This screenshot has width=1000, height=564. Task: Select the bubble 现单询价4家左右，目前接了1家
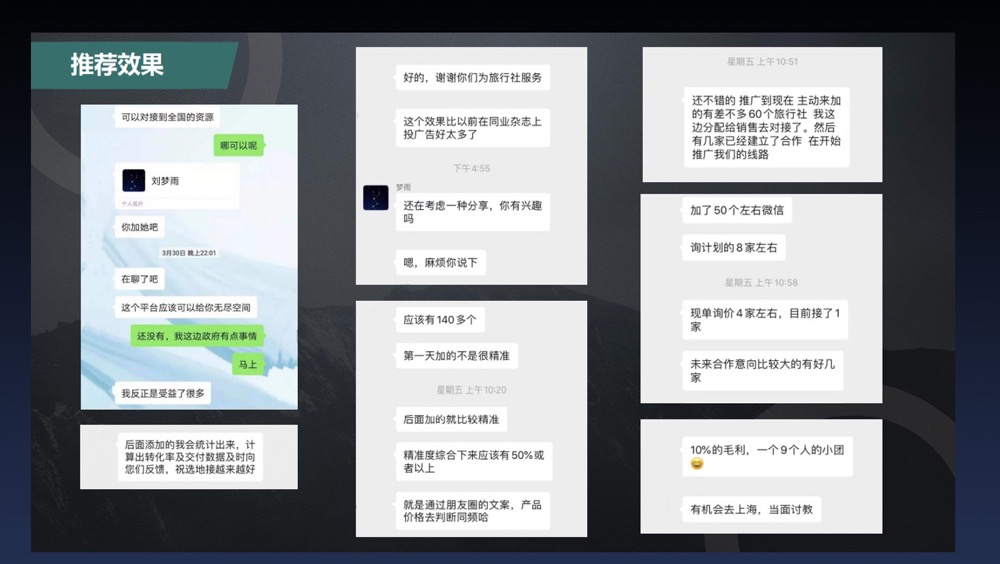coord(765,320)
